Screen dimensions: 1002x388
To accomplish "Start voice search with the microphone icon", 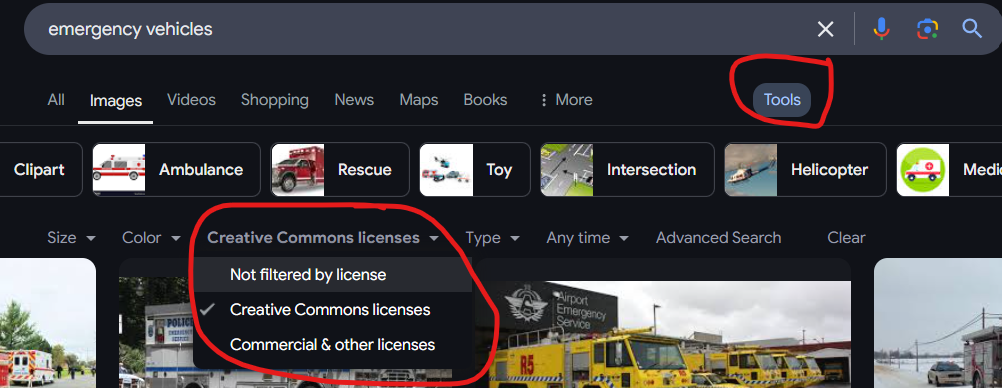I will point(881,29).
